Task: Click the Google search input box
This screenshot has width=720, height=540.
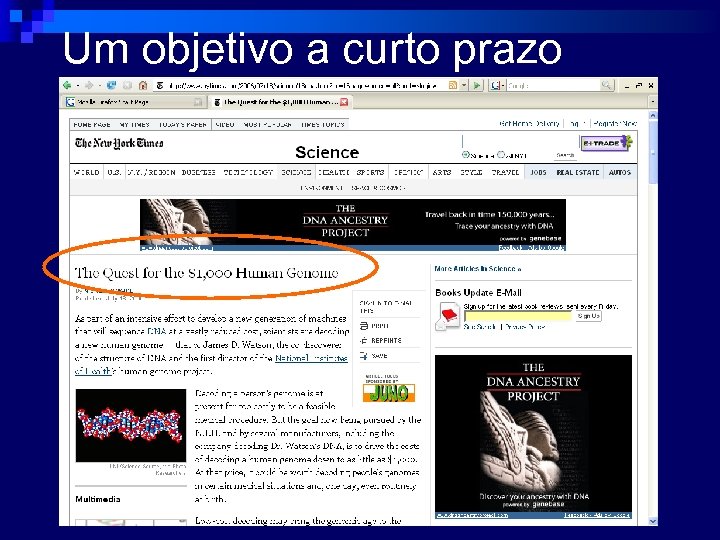Action: 553,85
